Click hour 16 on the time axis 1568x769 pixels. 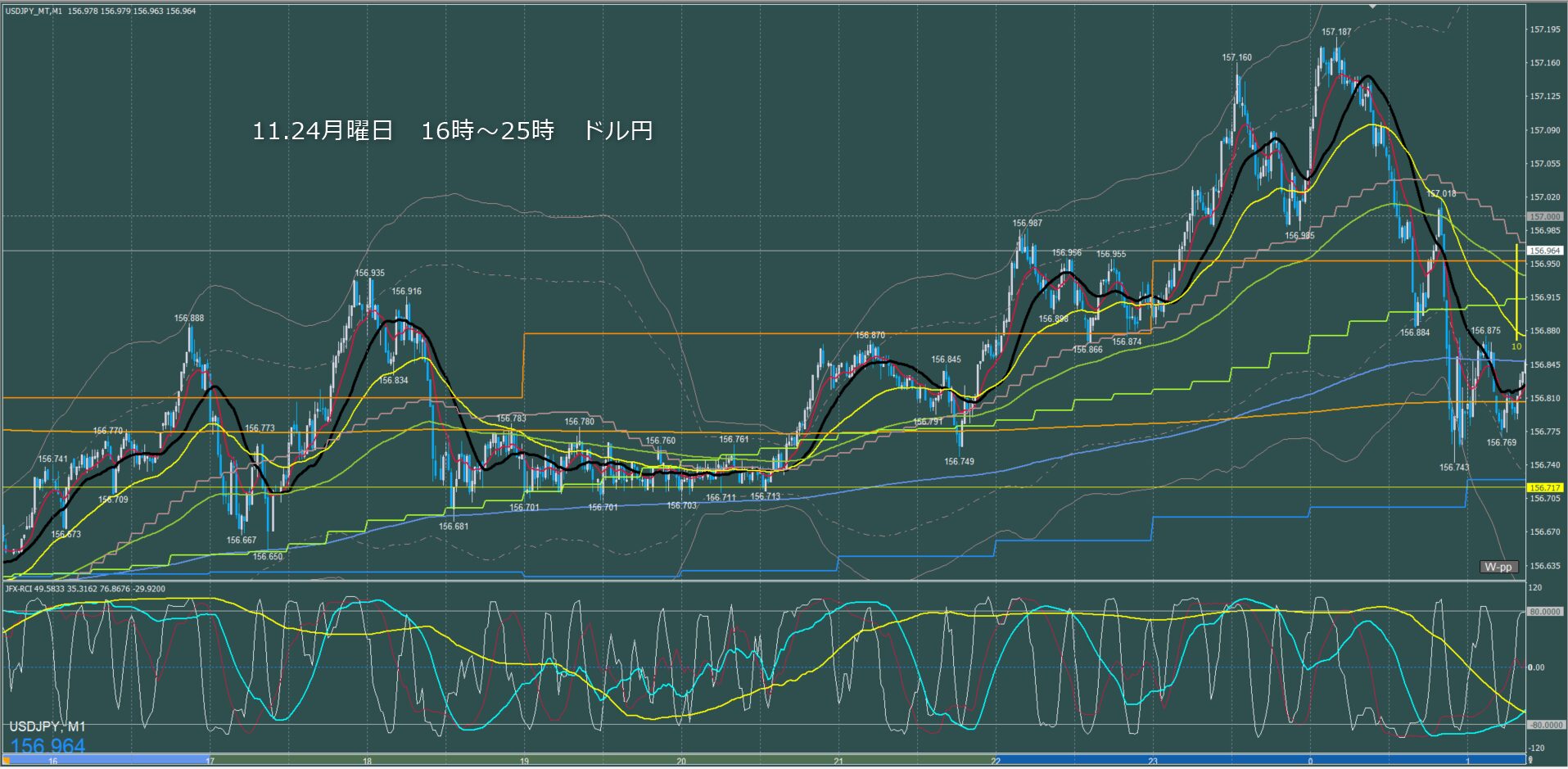click(52, 762)
